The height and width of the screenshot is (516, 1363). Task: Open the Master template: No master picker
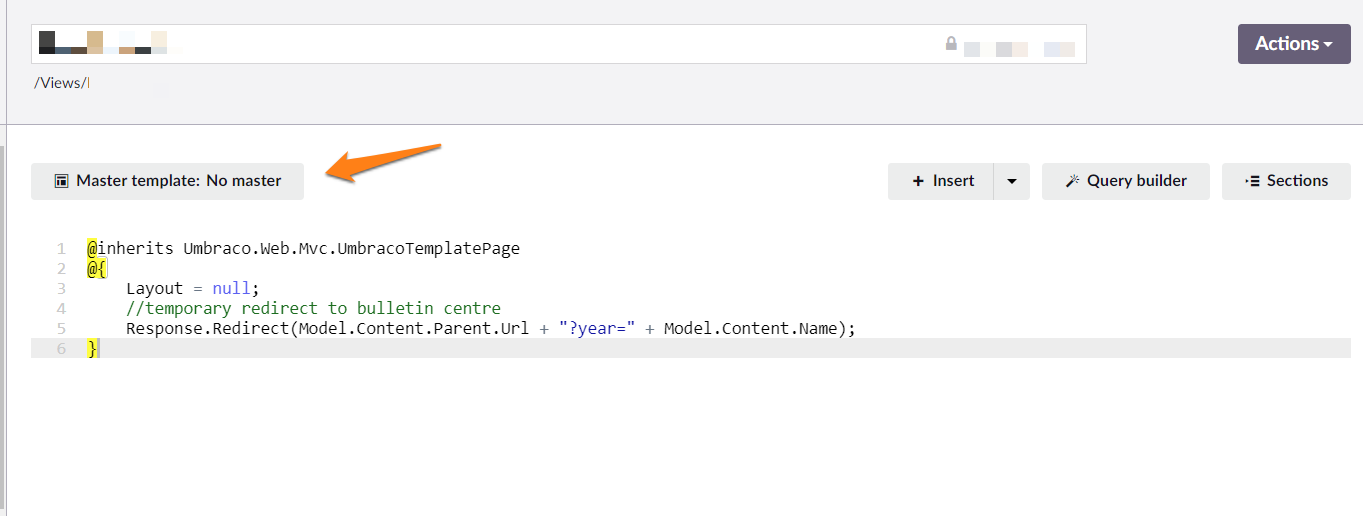click(167, 181)
